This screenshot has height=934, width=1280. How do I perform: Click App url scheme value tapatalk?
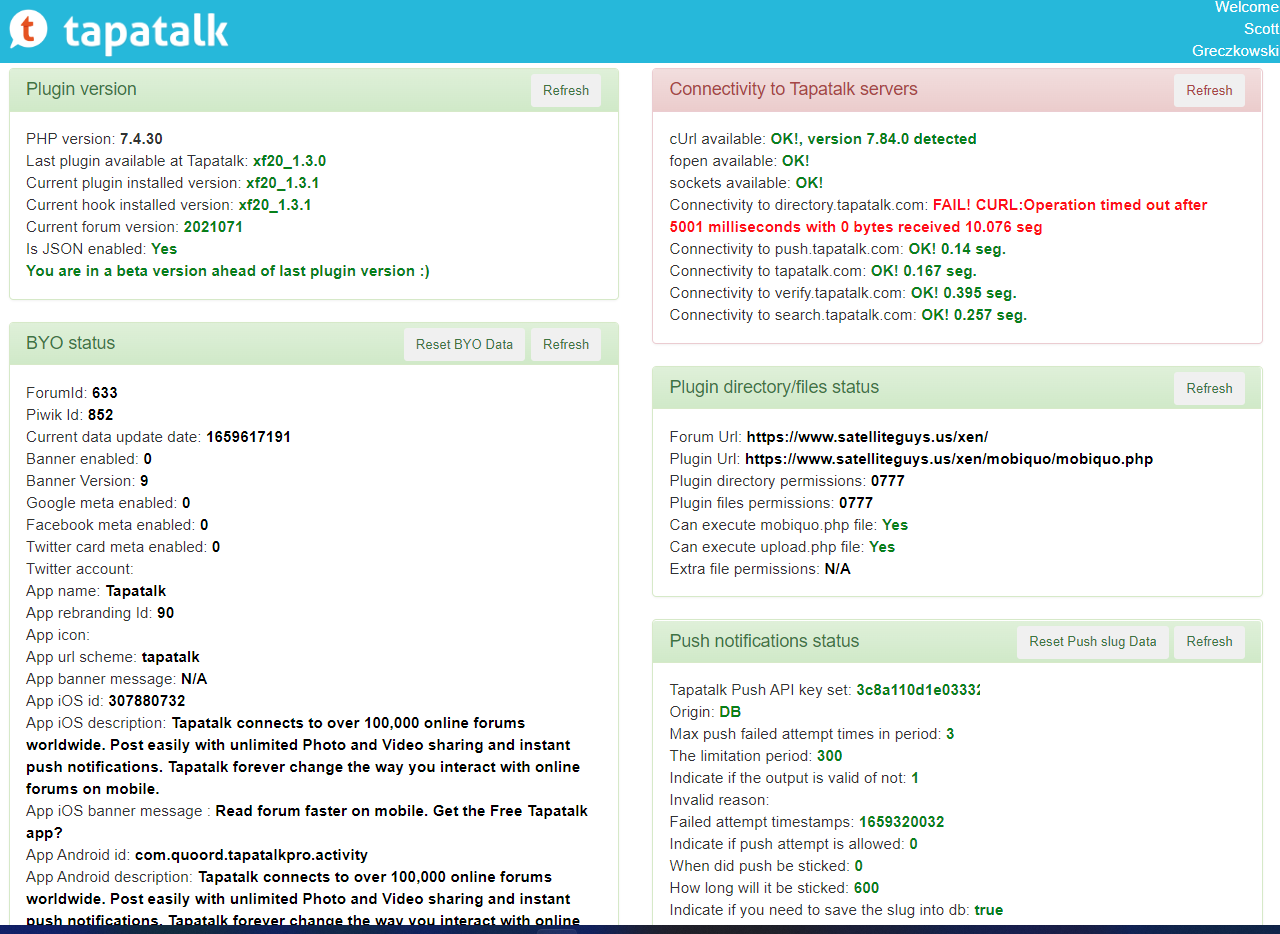pyautogui.click(x=171, y=657)
